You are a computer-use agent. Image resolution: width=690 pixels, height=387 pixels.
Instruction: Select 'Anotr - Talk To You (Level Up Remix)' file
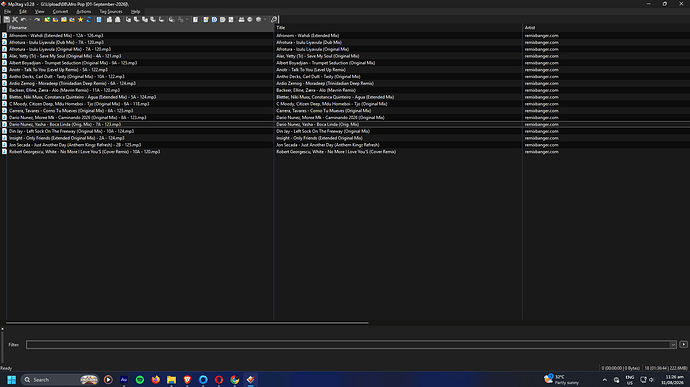point(58,70)
